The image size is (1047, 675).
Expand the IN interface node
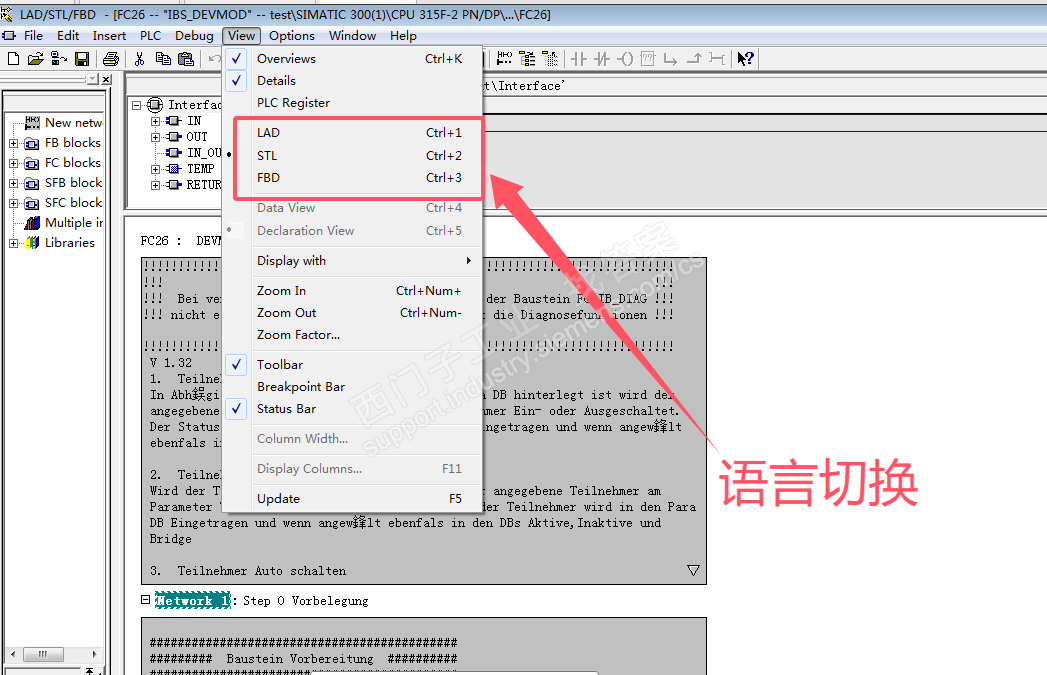pos(156,122)
